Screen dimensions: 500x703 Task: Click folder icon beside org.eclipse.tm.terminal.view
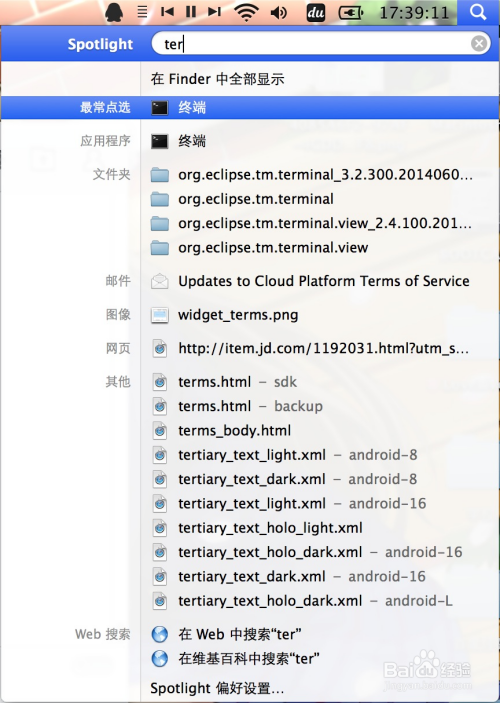click(x=160, y=247)
